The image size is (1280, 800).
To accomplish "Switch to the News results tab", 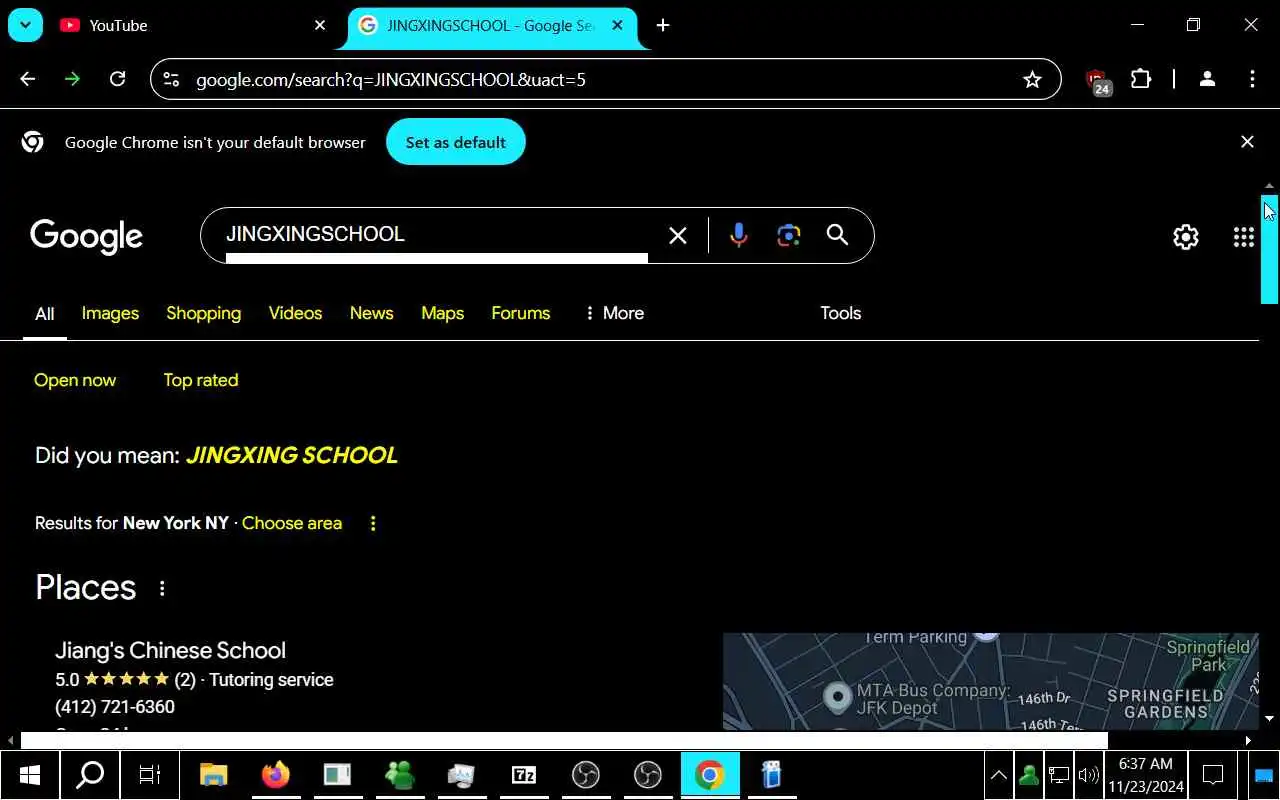I will (x=371, y=313).
